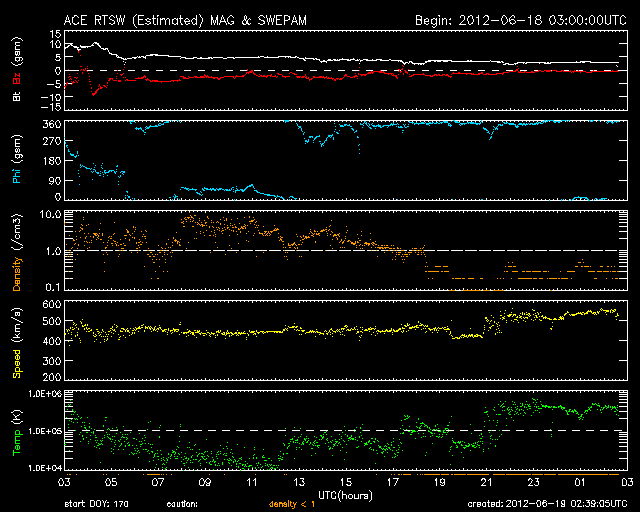Click the green Temp (K) axis label
The height and width of the screenshot is (512, 640).
click(16, 433)
